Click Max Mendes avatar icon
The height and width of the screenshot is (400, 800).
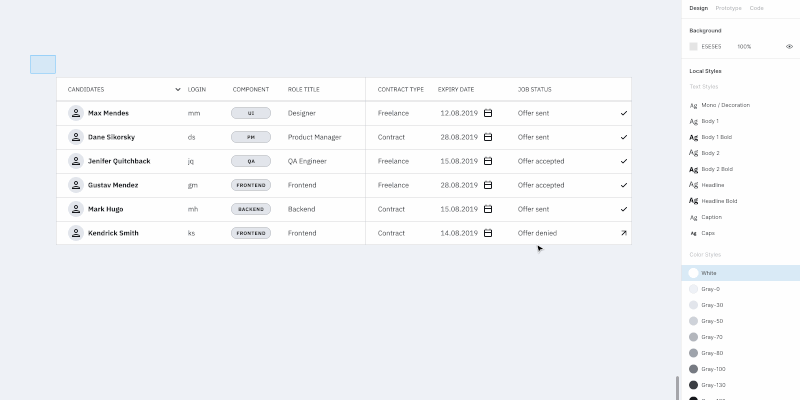click(75, 113)
